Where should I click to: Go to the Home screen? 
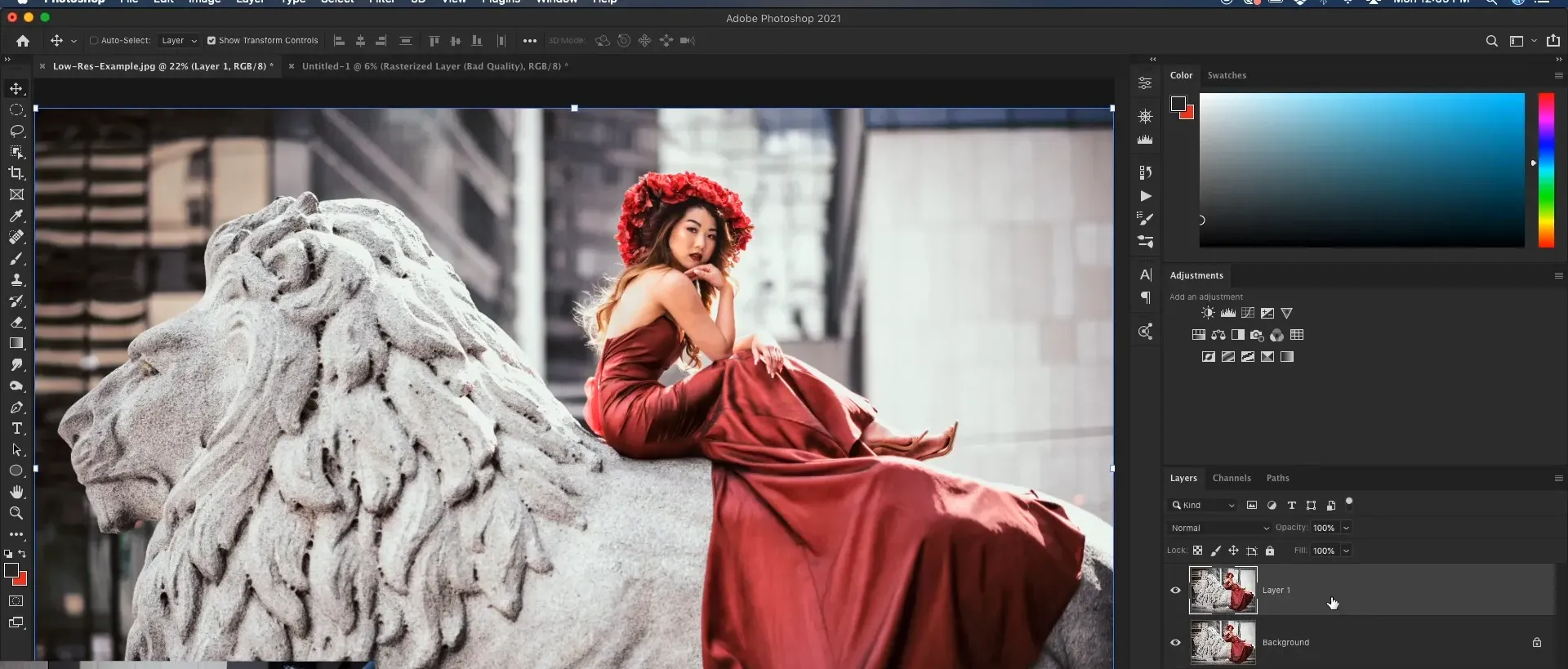[23, 41]
